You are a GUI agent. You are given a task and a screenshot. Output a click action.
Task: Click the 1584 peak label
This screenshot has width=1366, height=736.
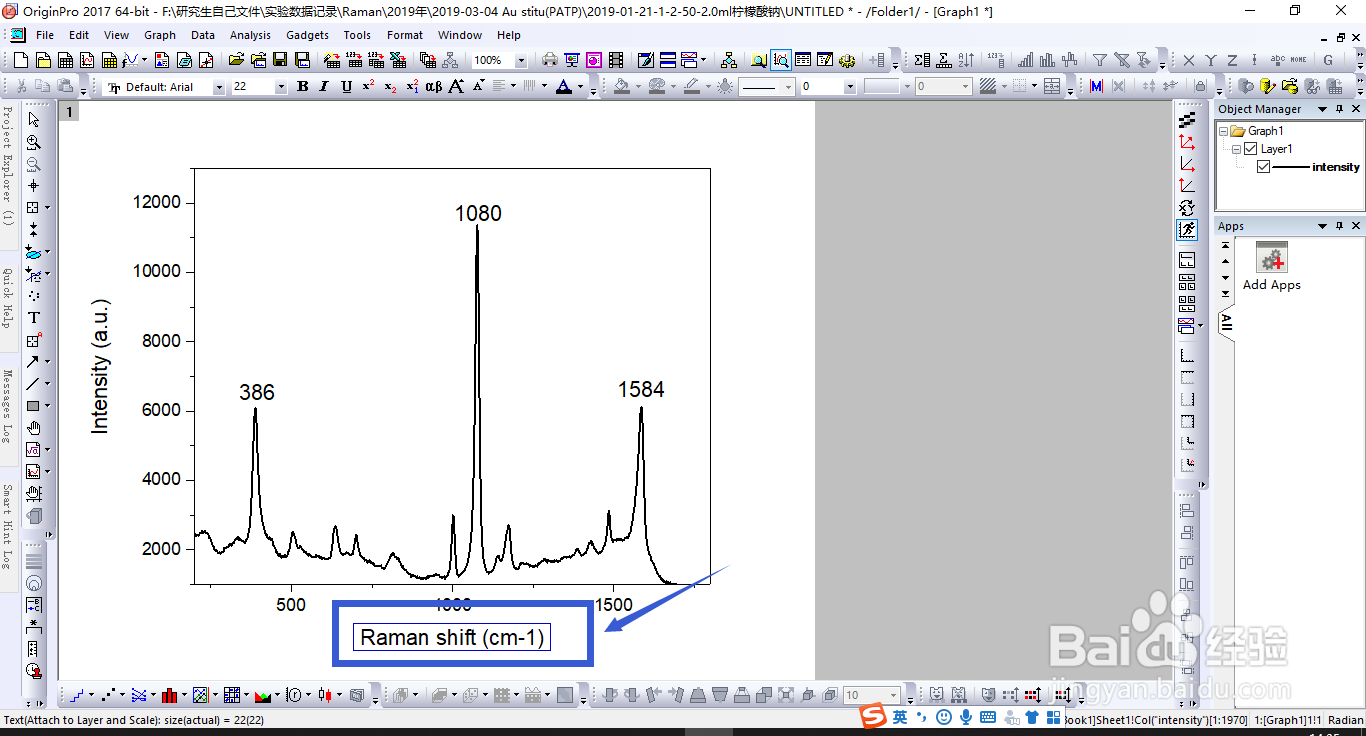(641, 389)
